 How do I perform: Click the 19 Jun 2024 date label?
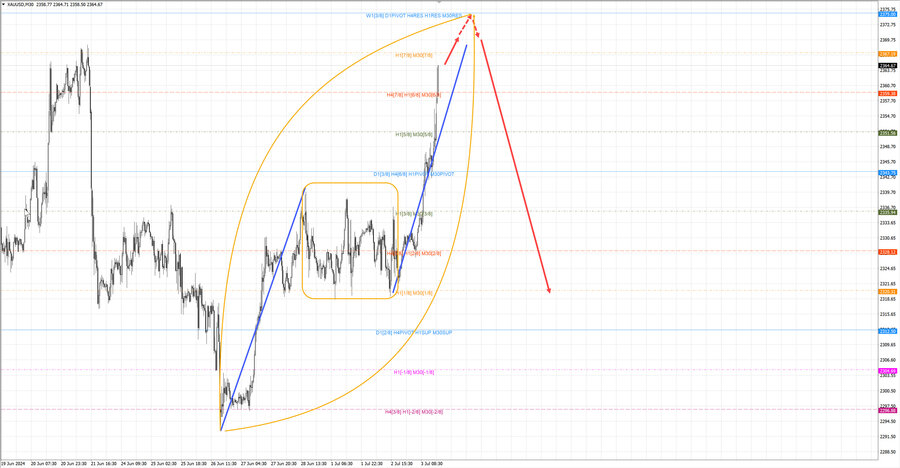click(x=13, y=463)
